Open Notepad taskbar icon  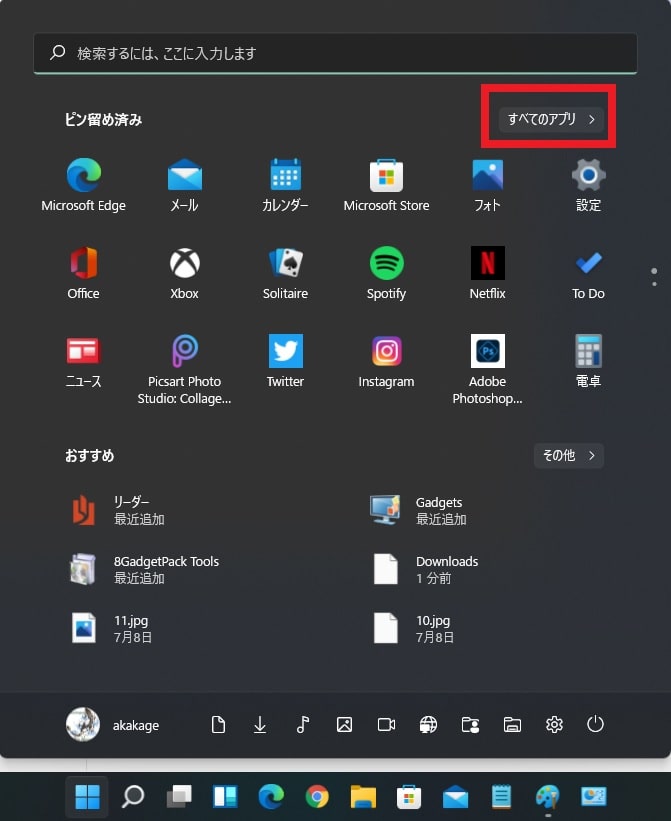pyautogui.click(x=501, y=797)
